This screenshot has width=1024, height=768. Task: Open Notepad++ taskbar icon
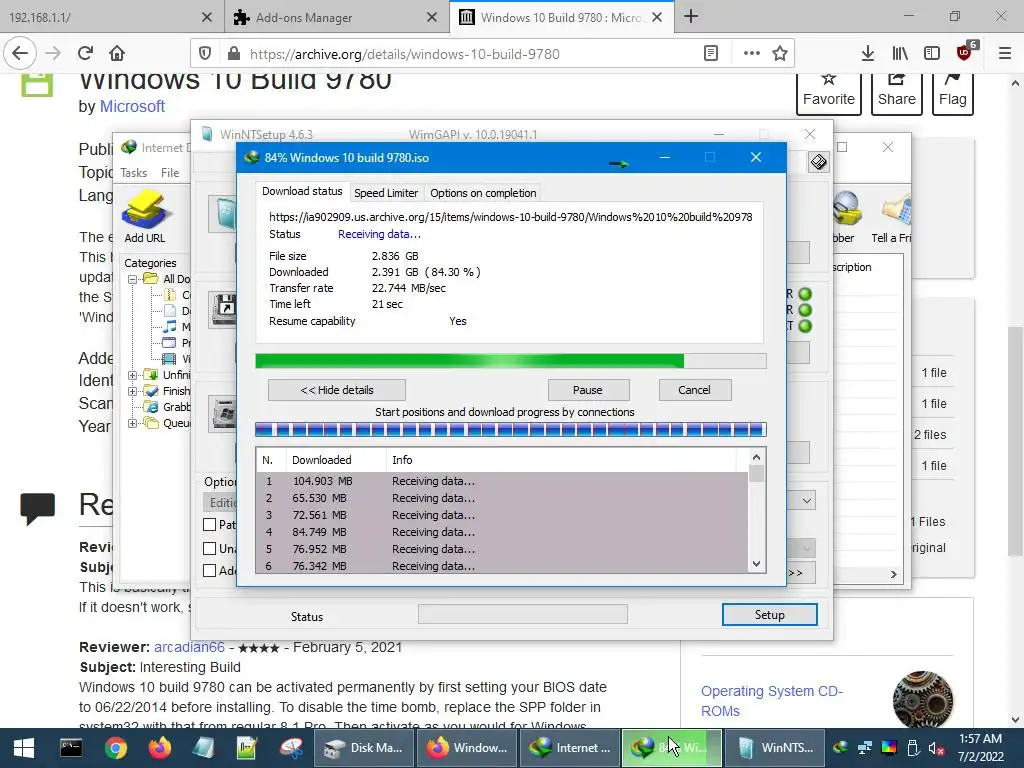pyautogui.click(x=247, y=748)
